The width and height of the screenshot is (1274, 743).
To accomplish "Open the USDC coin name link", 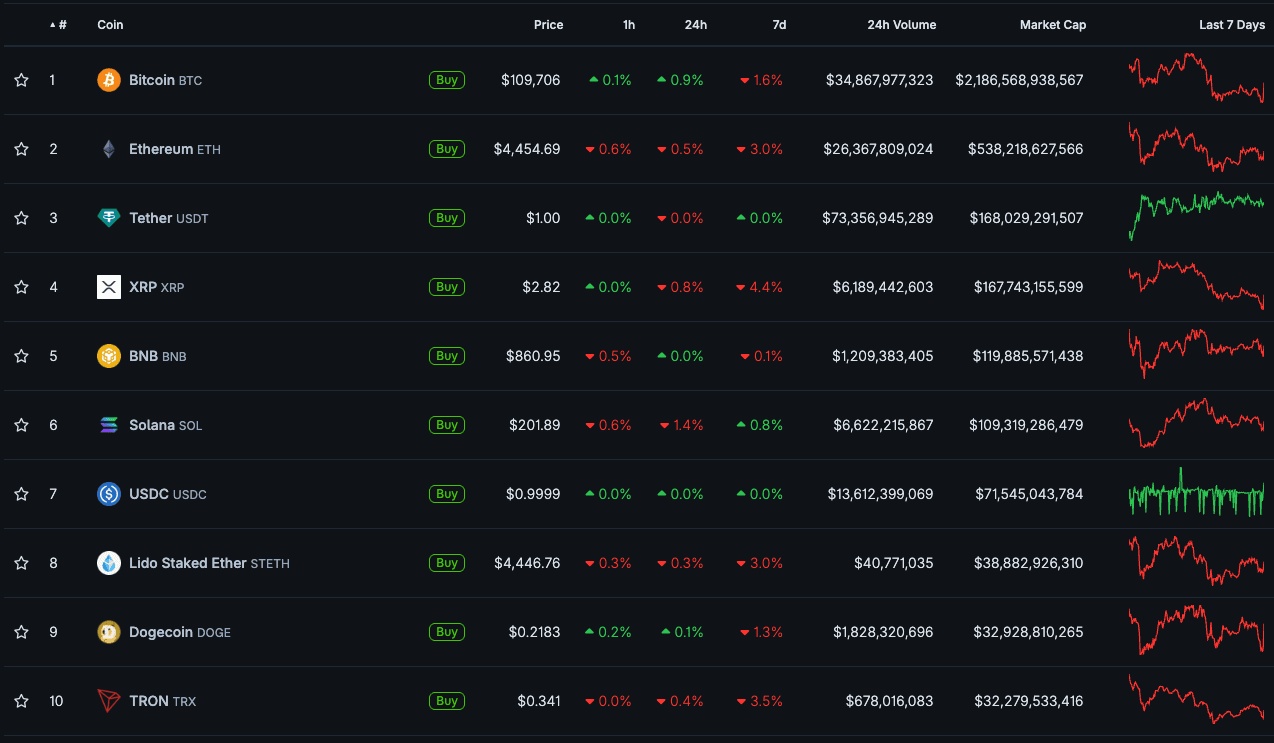I will pyautogui.click(x=168, y=494).
